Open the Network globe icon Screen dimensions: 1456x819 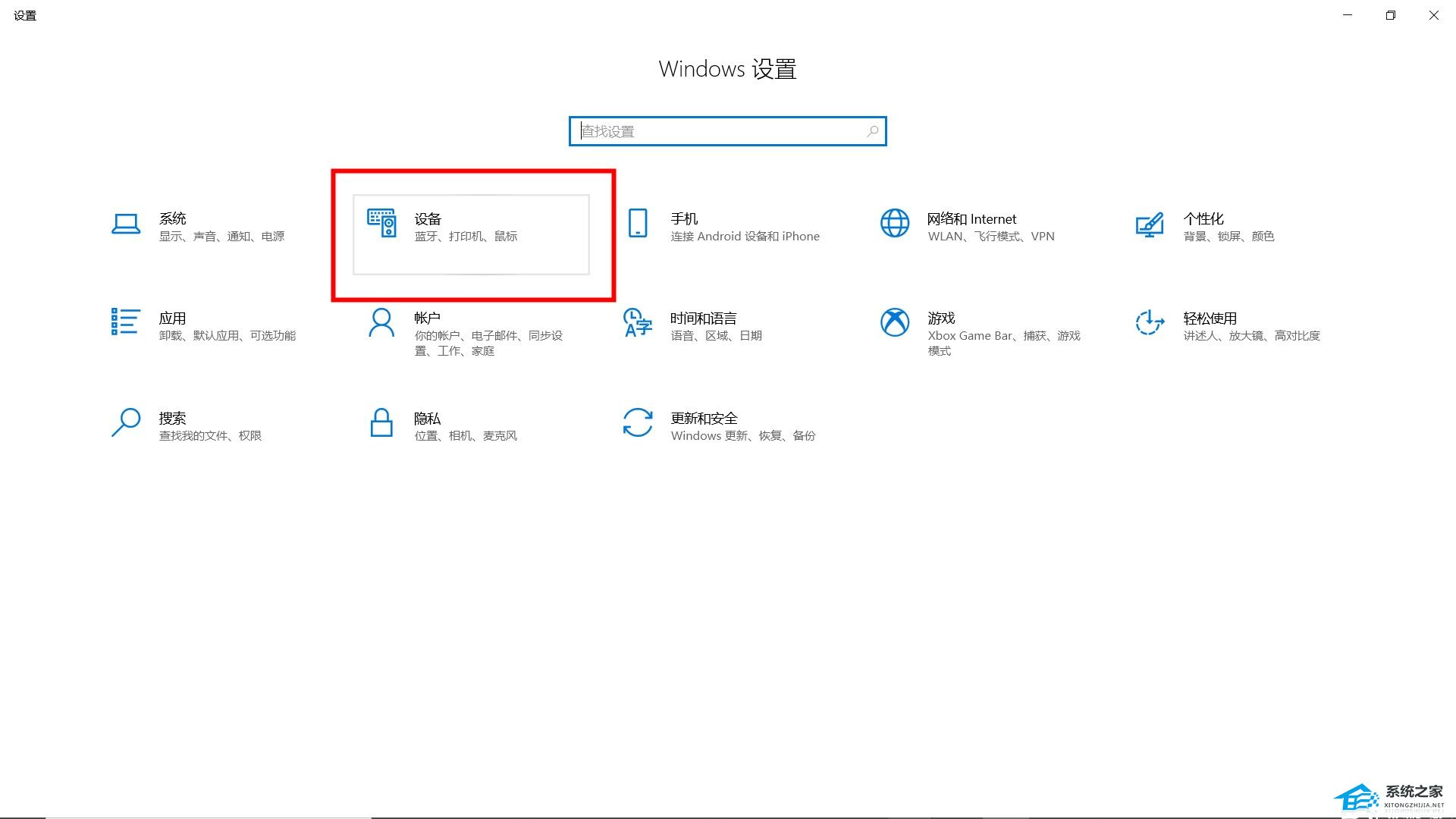894,223
